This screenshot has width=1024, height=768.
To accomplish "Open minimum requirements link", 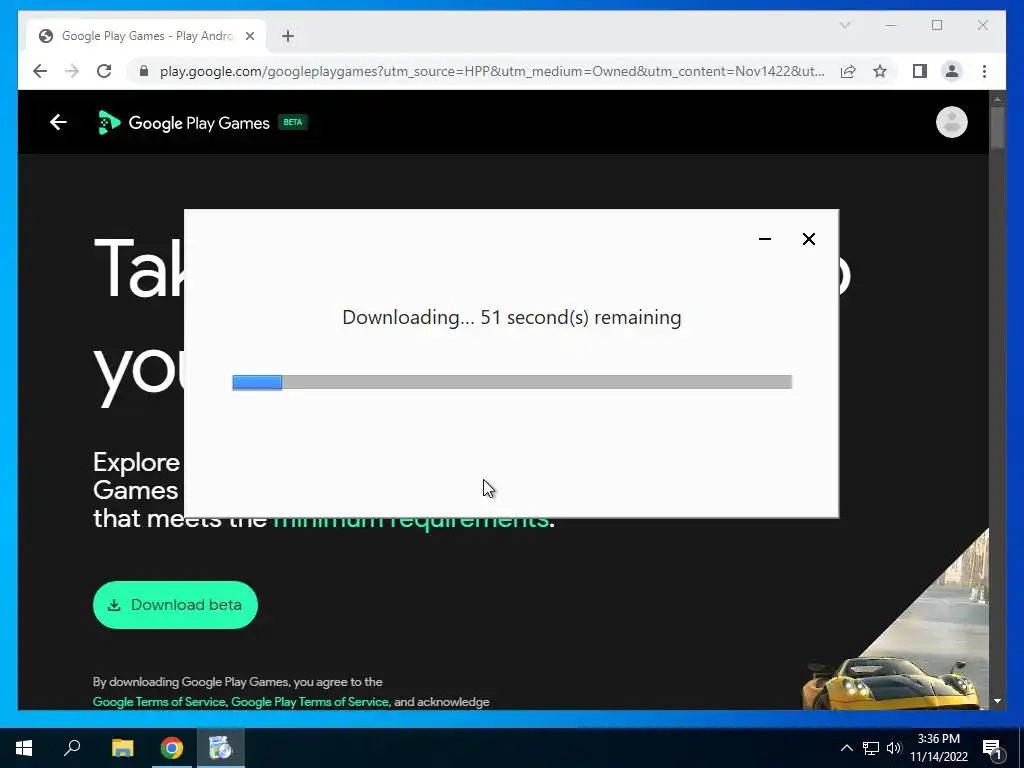I will (x=411, y=522).
